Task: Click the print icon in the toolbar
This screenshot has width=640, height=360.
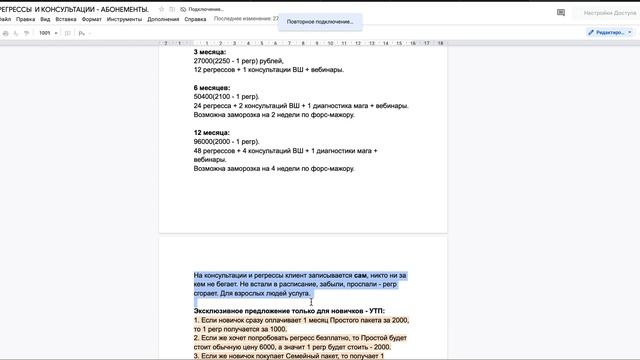Action: [6, 33]
